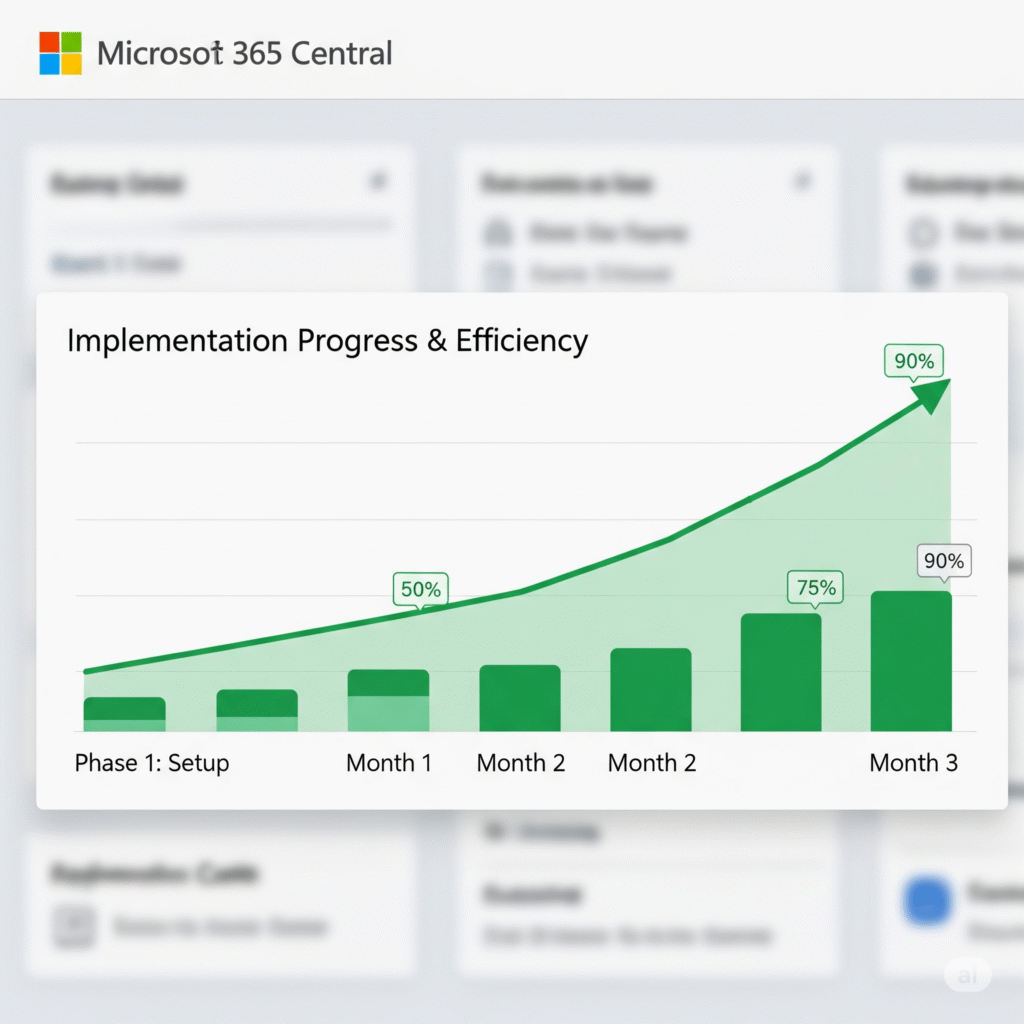The width and height of the screenshot is (1024, 1024).
Task: Select the first bar in Phase 1: Setup
Action: click(x=125, y=714)
